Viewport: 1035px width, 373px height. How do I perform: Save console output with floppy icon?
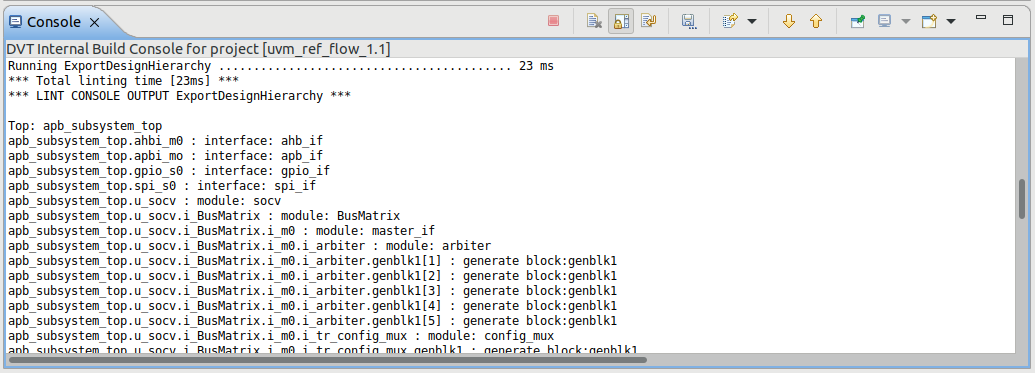click(689, 22)
